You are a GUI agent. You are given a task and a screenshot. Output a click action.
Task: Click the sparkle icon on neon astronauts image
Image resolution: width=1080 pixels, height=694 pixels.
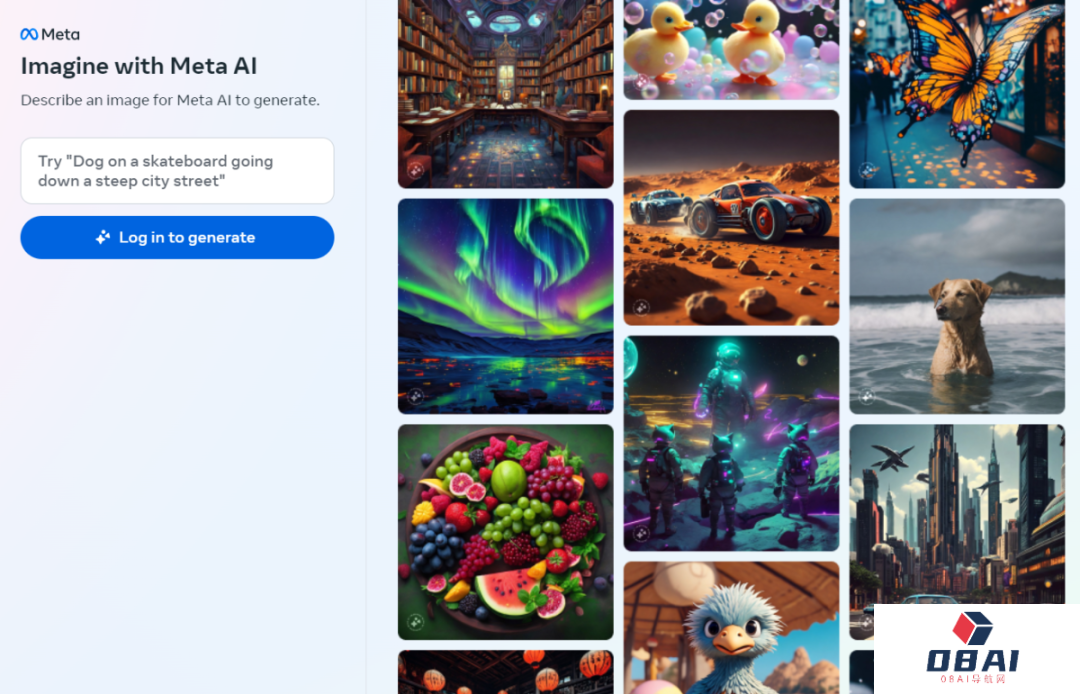click(641, 533)
